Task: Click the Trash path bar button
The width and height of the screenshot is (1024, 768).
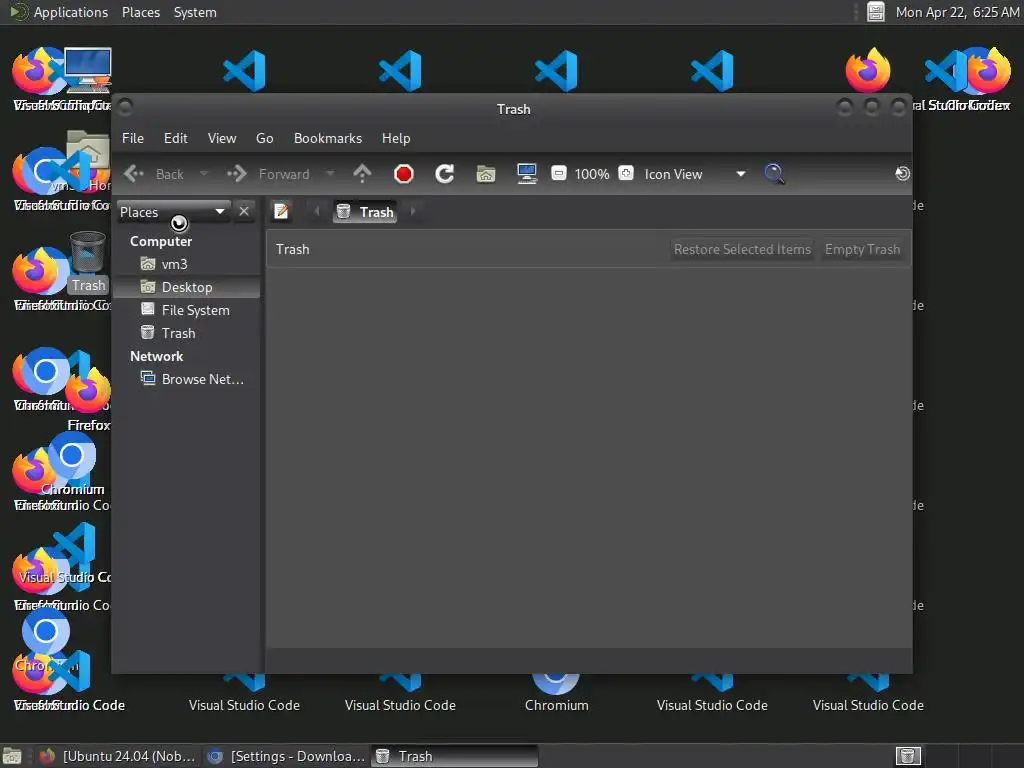Action: click(365, 212)
